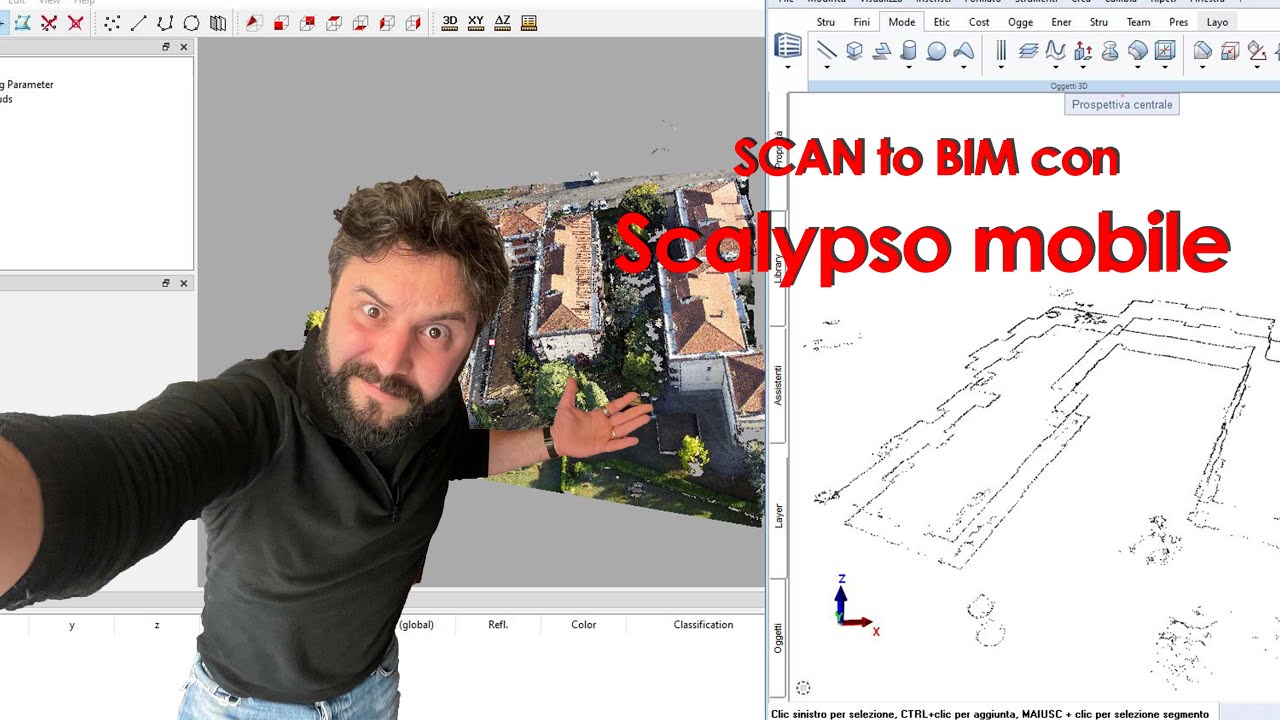The image size is (1280, 720).
Task: Click the plain red X delete icon
Action: (75, 23)
